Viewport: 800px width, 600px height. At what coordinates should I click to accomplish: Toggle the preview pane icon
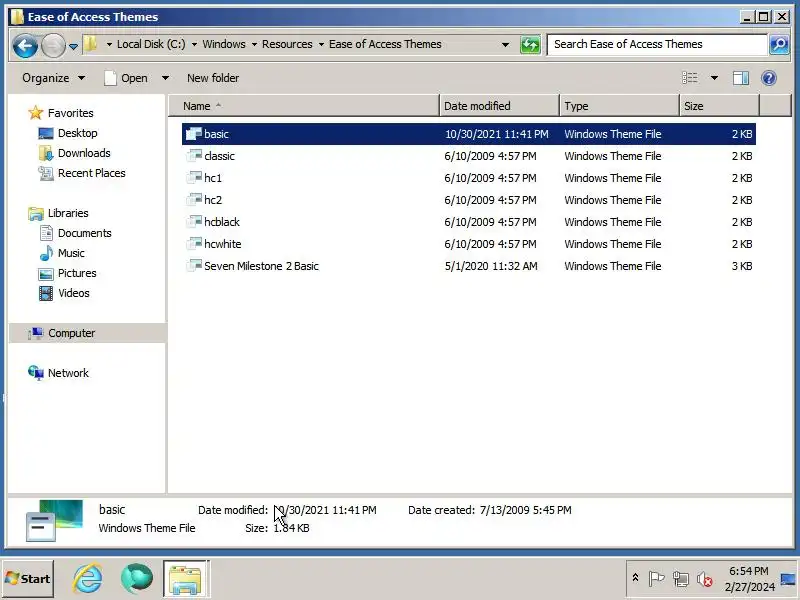tap(741, 78)
